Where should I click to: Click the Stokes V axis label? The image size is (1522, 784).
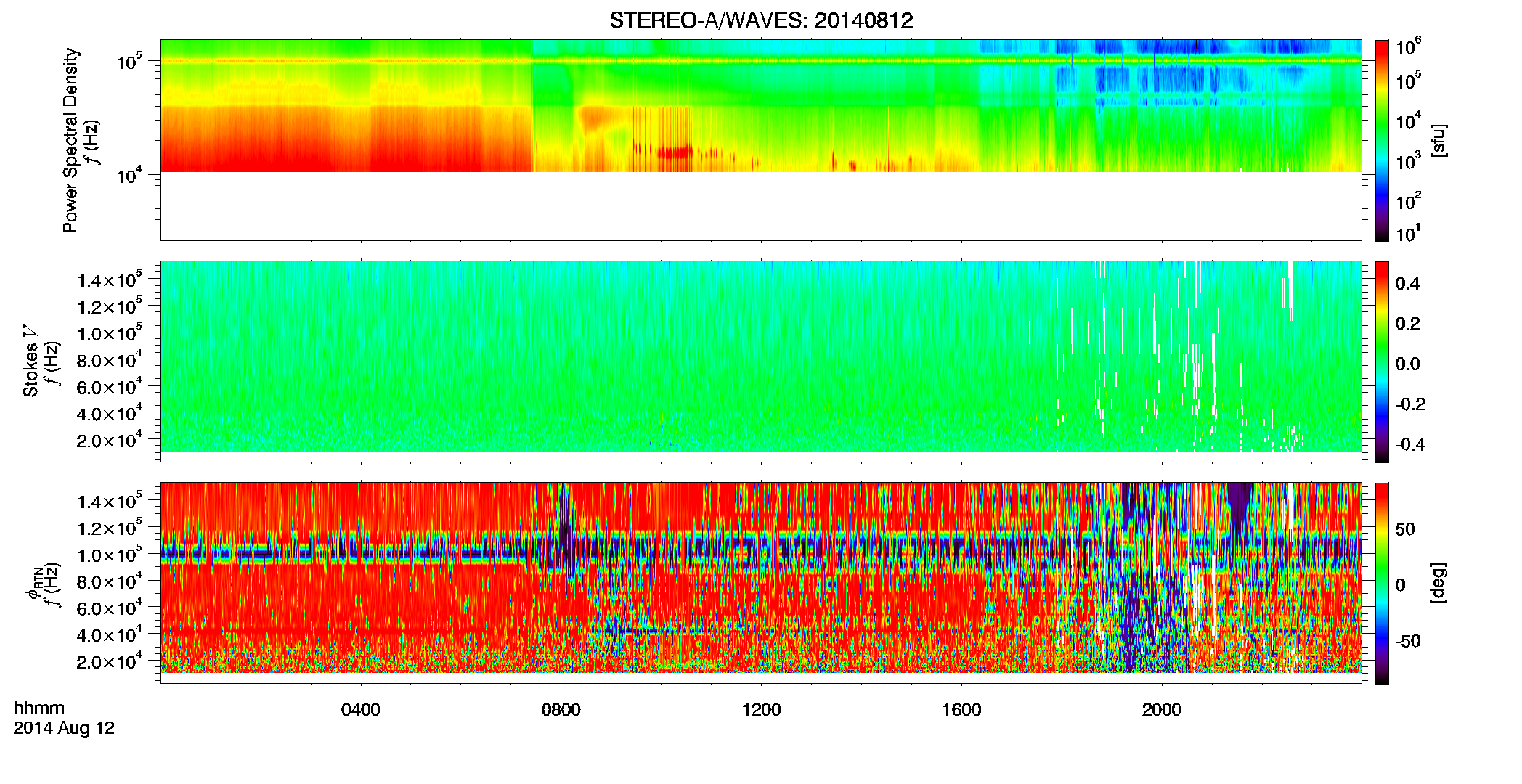pos(30,362)
